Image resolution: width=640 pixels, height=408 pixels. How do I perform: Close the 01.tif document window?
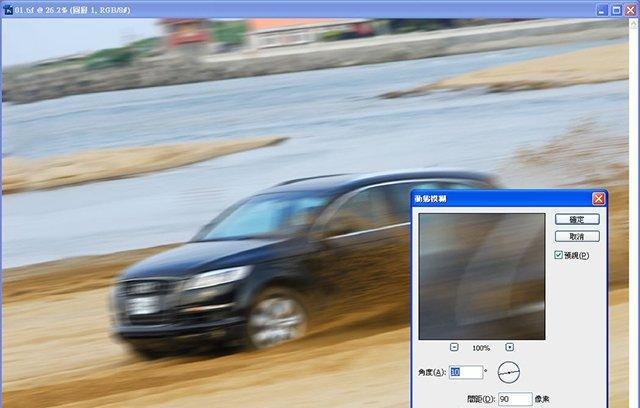pyautogui.click(x=631, y=10)
